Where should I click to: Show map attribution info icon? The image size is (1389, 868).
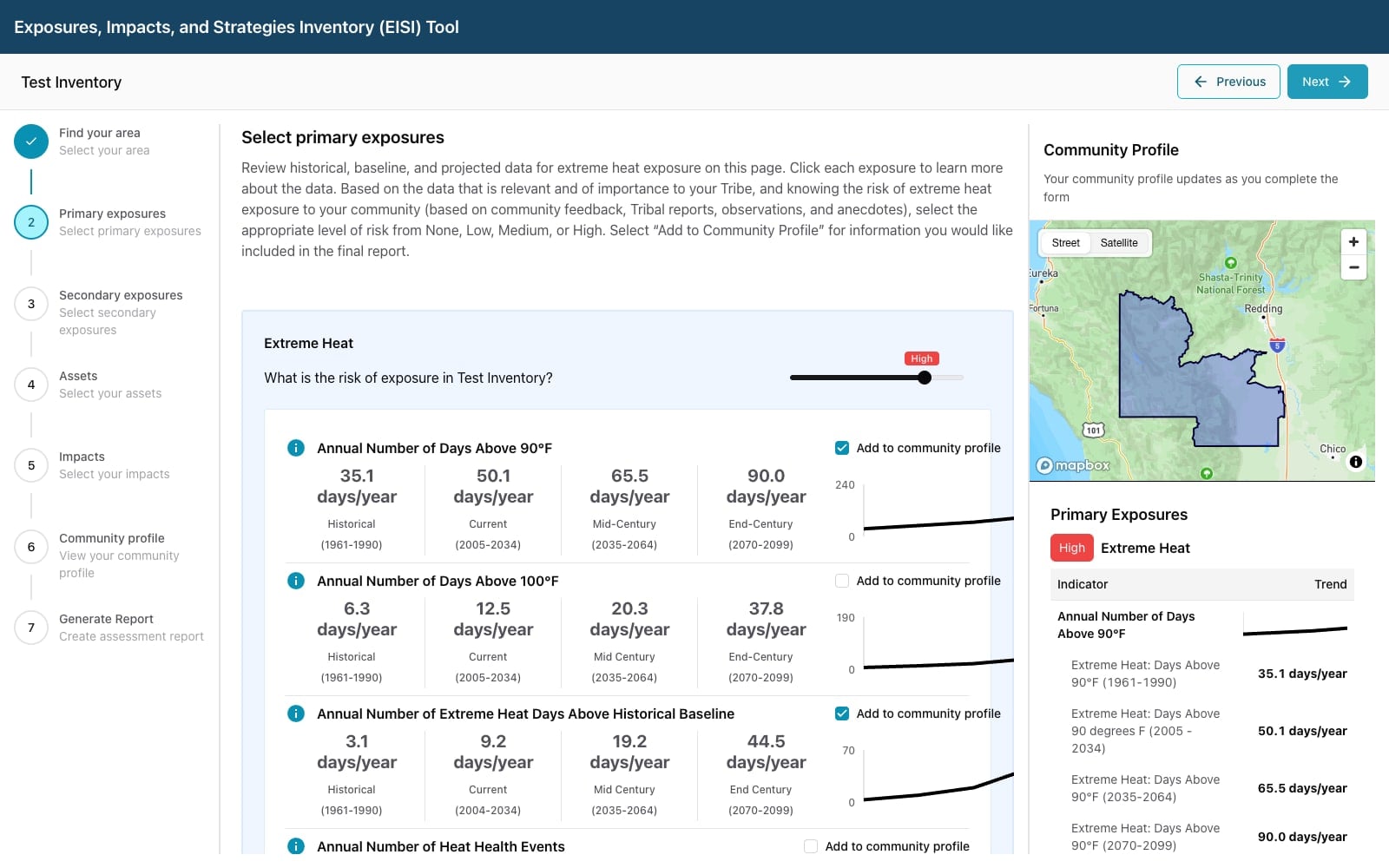pos(1356,462)
